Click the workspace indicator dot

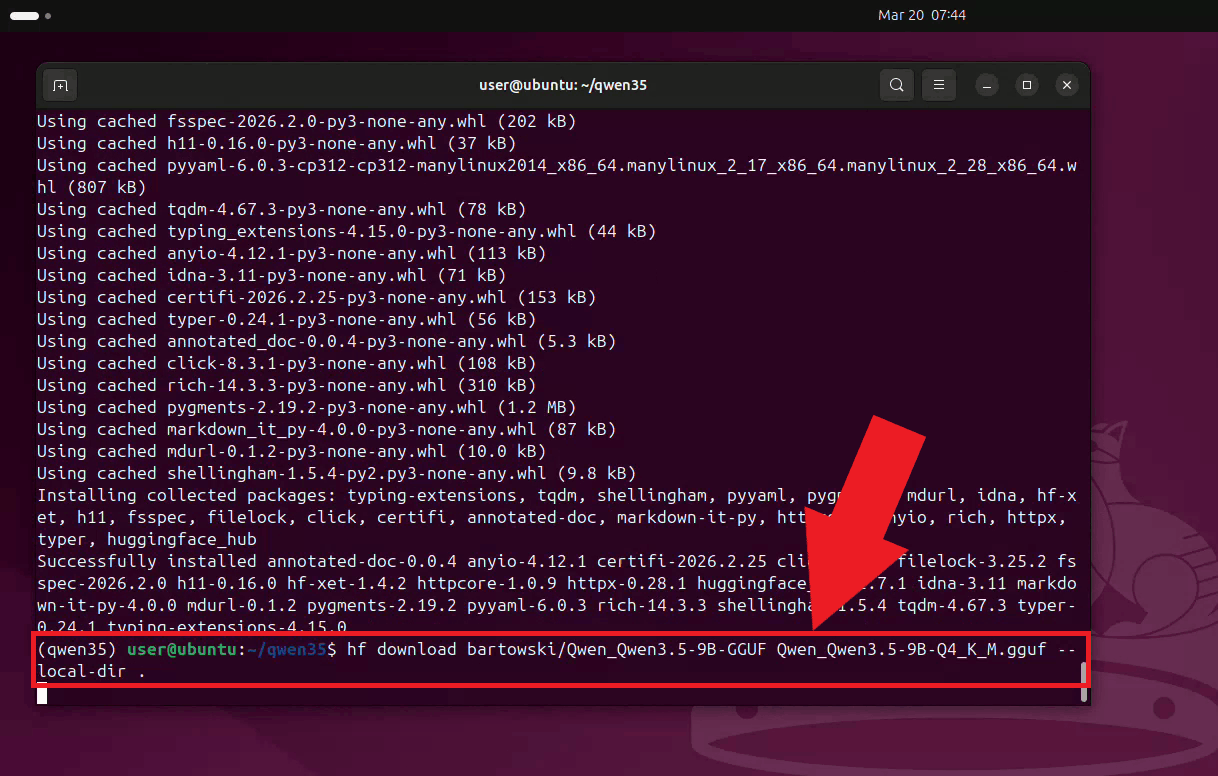click(x=48, y=16)
